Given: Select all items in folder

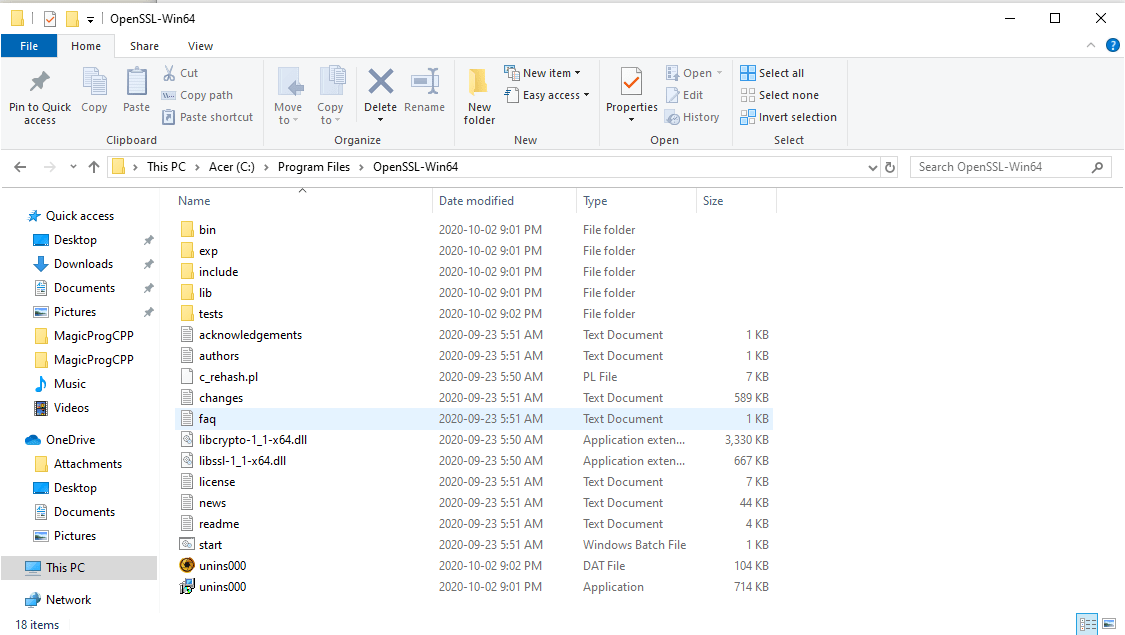Looking at the screenshot, I should (x=772, y=73).
